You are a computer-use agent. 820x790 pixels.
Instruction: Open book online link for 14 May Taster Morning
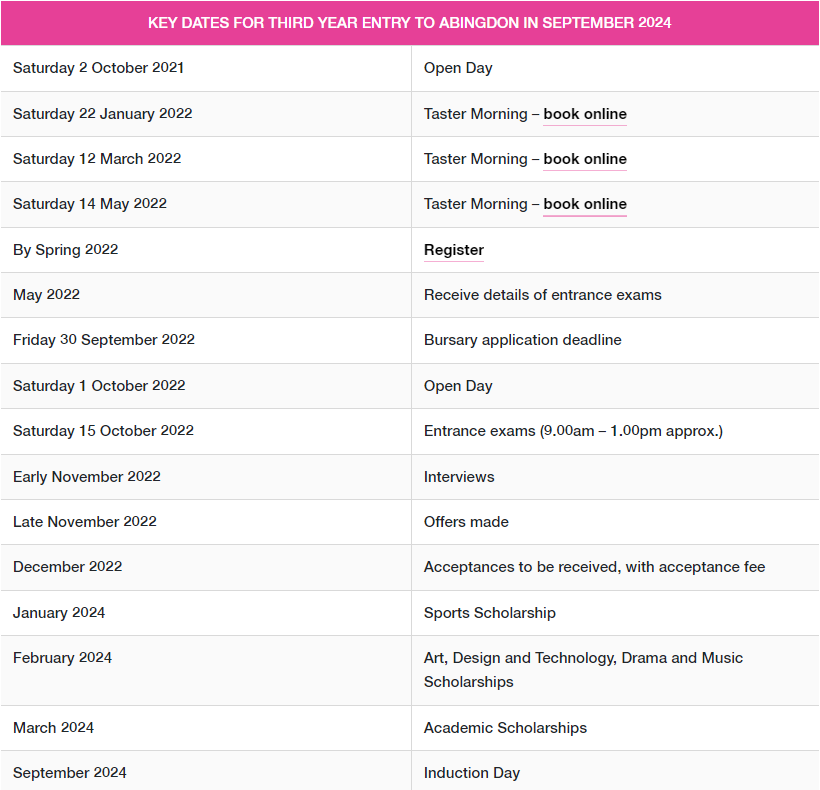(585, 204)
